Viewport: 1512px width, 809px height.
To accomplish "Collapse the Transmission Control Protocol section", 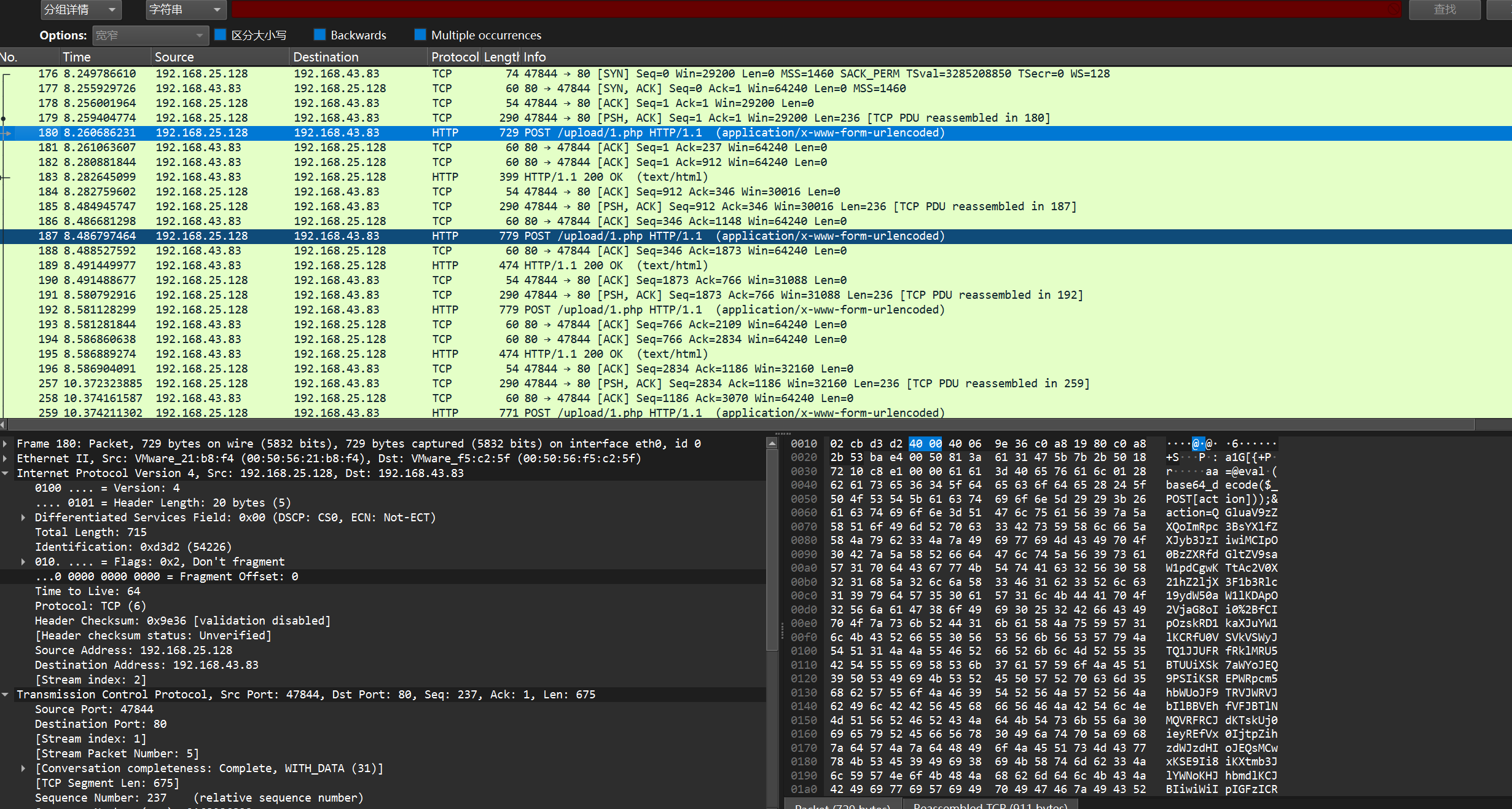I will tap(6, 695).
